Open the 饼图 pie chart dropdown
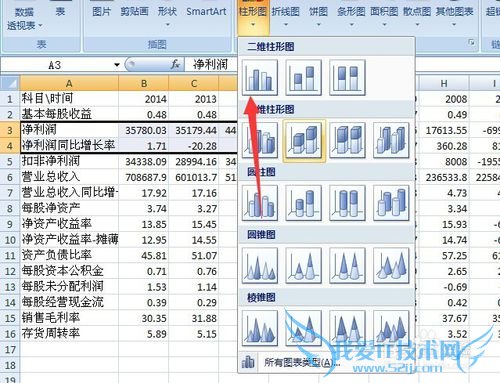The height and width of the screenshot is (383, 500). pos(318,16)
